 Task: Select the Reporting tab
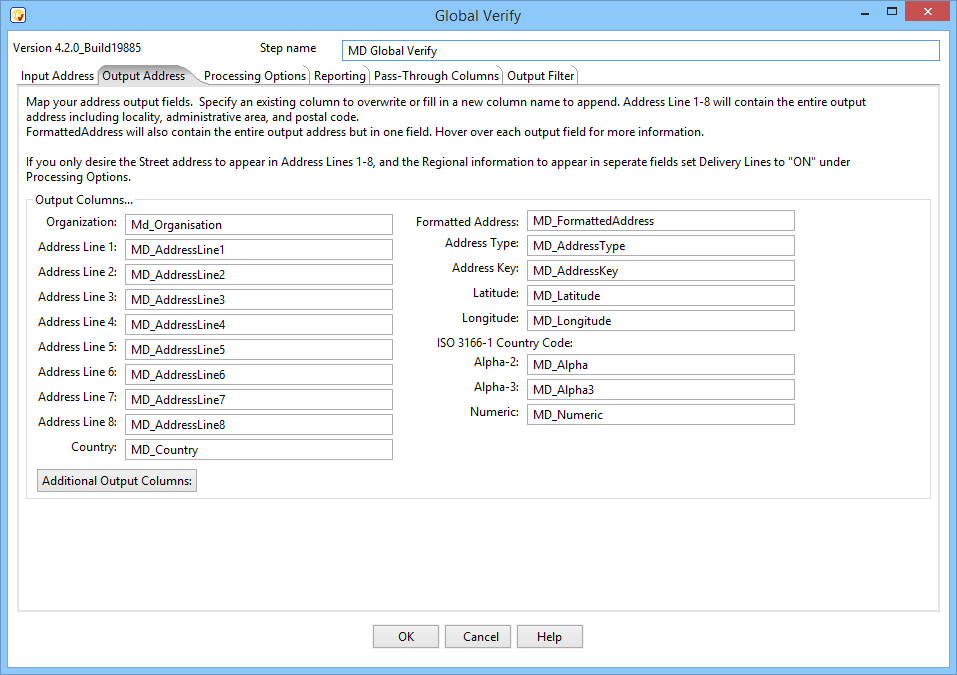click(339, 76)
